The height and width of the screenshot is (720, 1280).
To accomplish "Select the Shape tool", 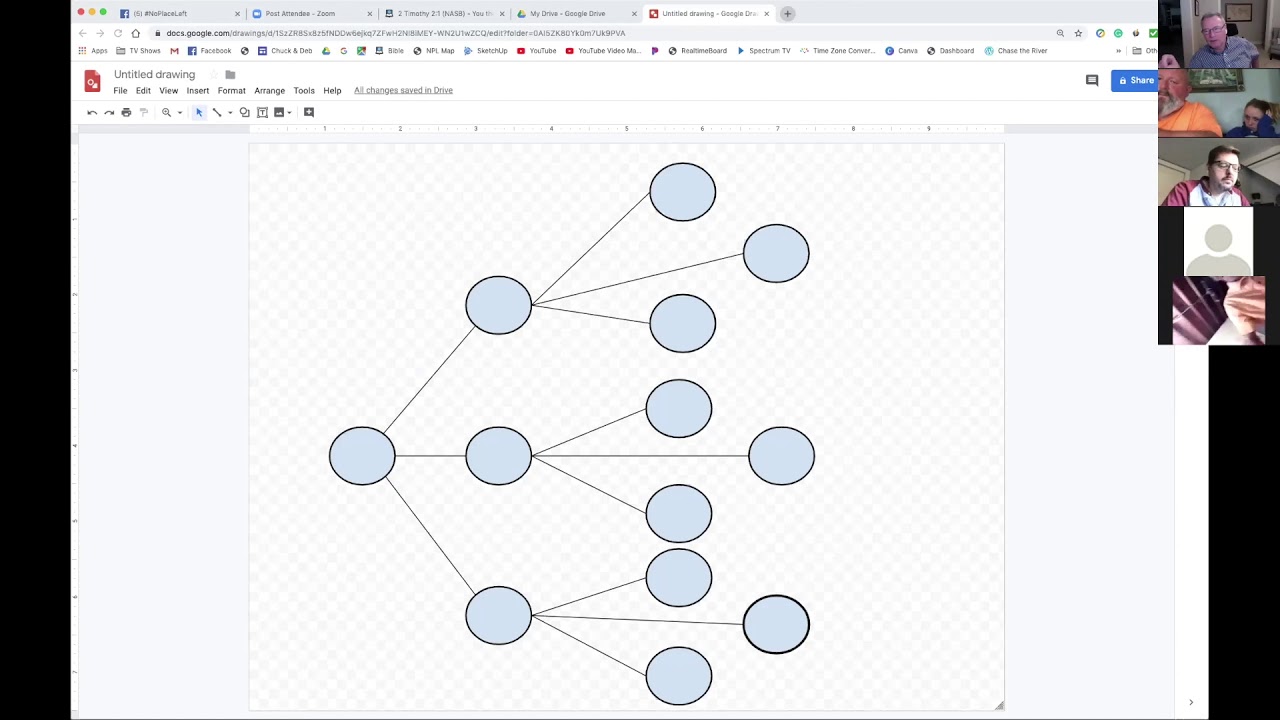I will 244,112.
